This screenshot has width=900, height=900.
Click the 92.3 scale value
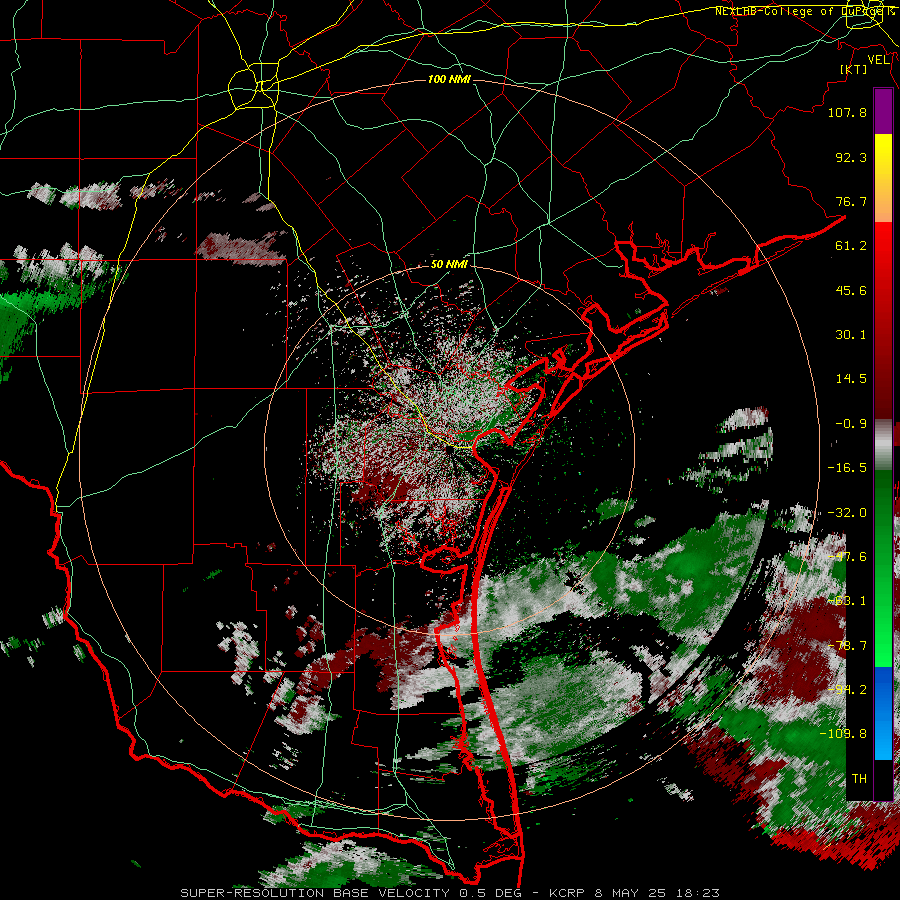coord(851,157)
